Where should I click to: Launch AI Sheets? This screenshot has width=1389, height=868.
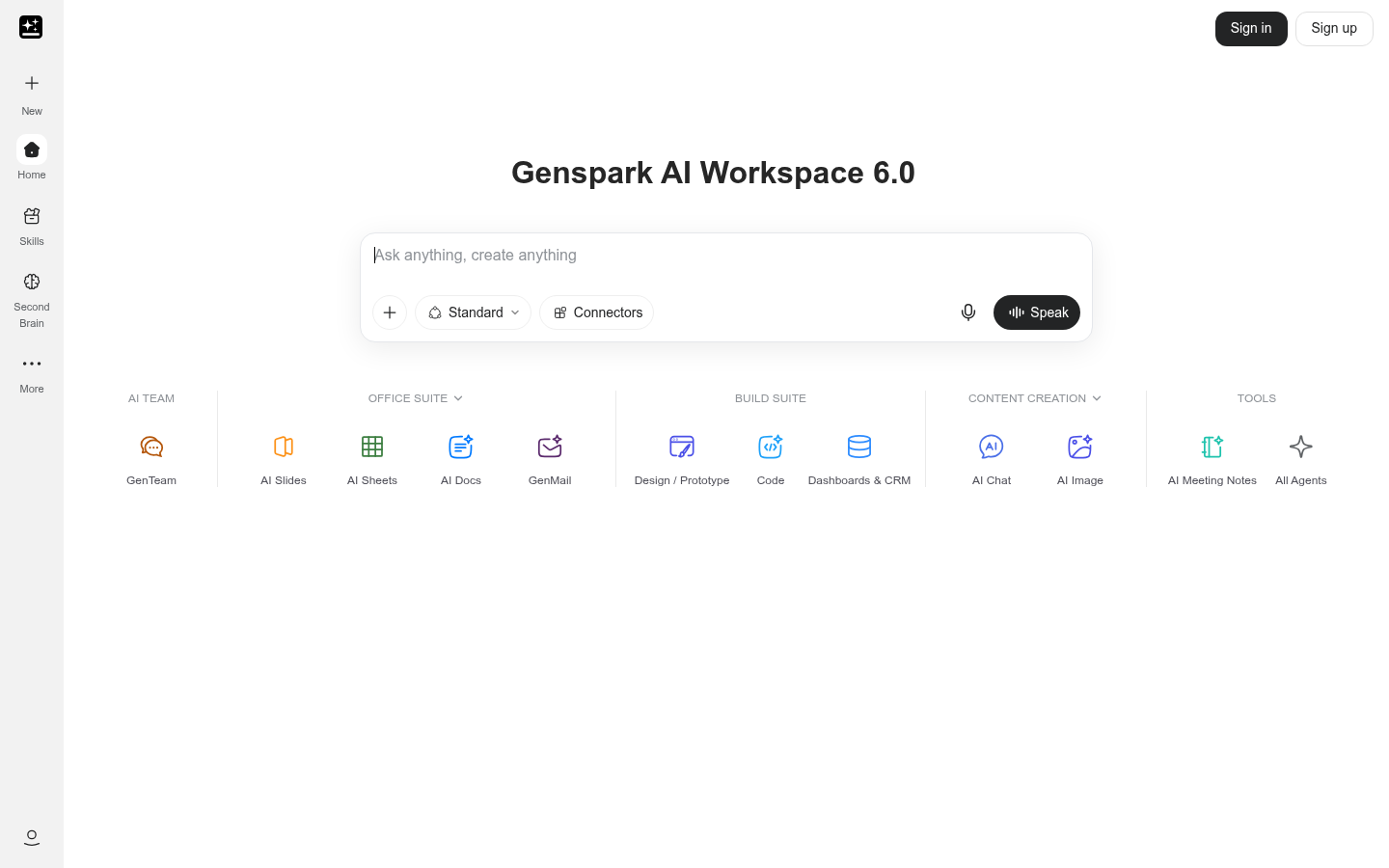coord(372,459)
